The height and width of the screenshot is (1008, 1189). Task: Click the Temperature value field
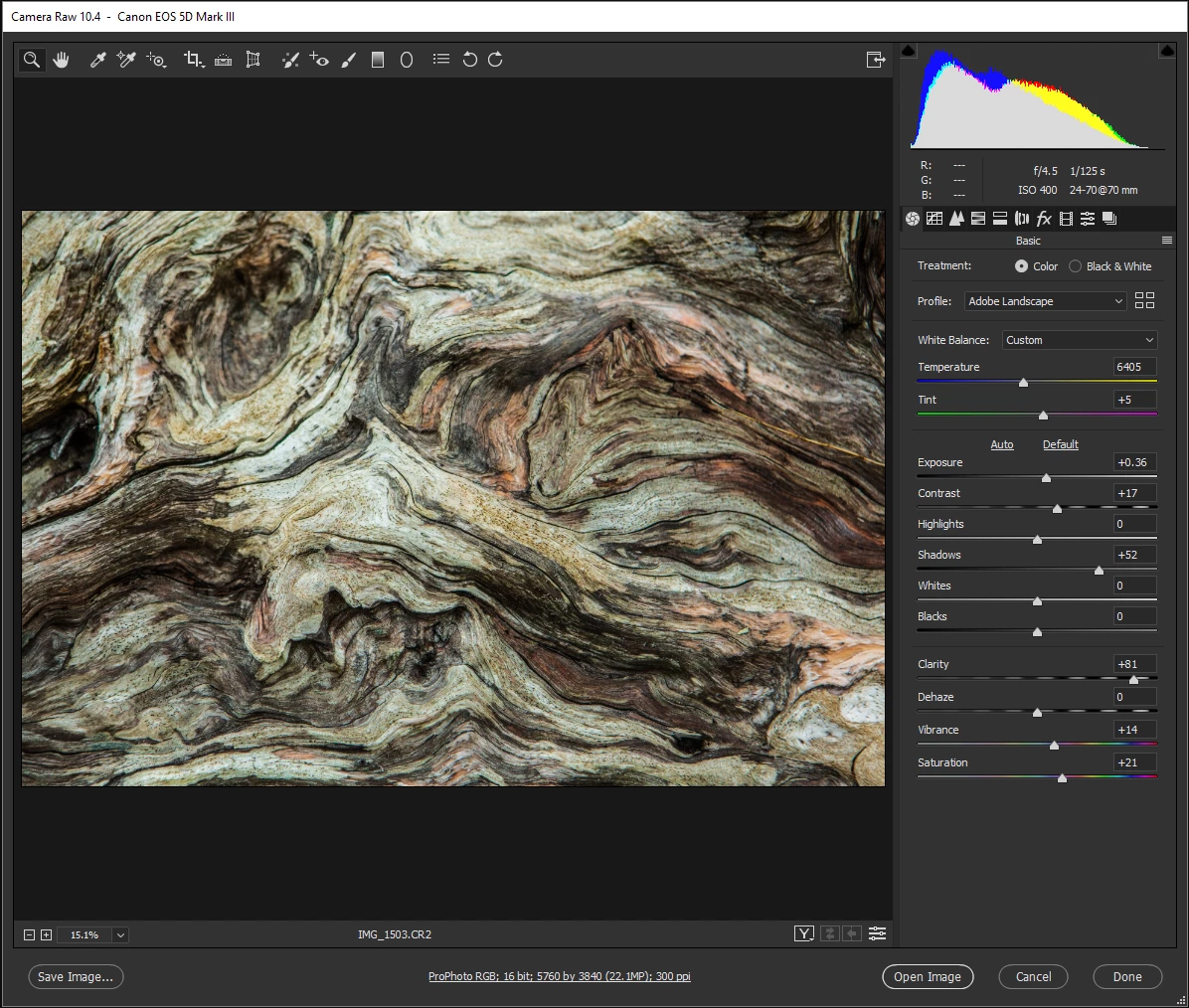[1134, 367]
